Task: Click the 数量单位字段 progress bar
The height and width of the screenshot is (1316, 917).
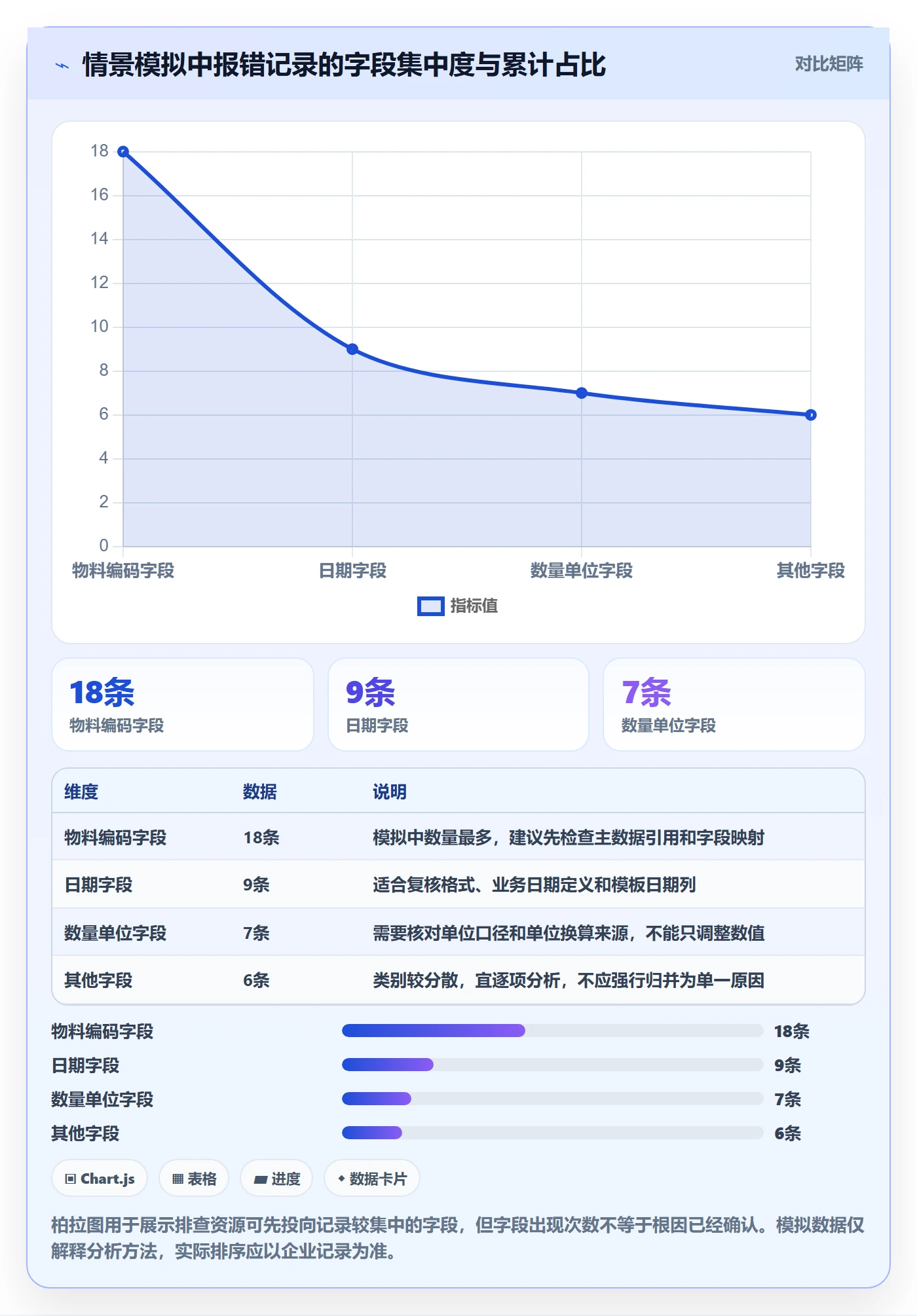Action: [x=552, y=1099]
